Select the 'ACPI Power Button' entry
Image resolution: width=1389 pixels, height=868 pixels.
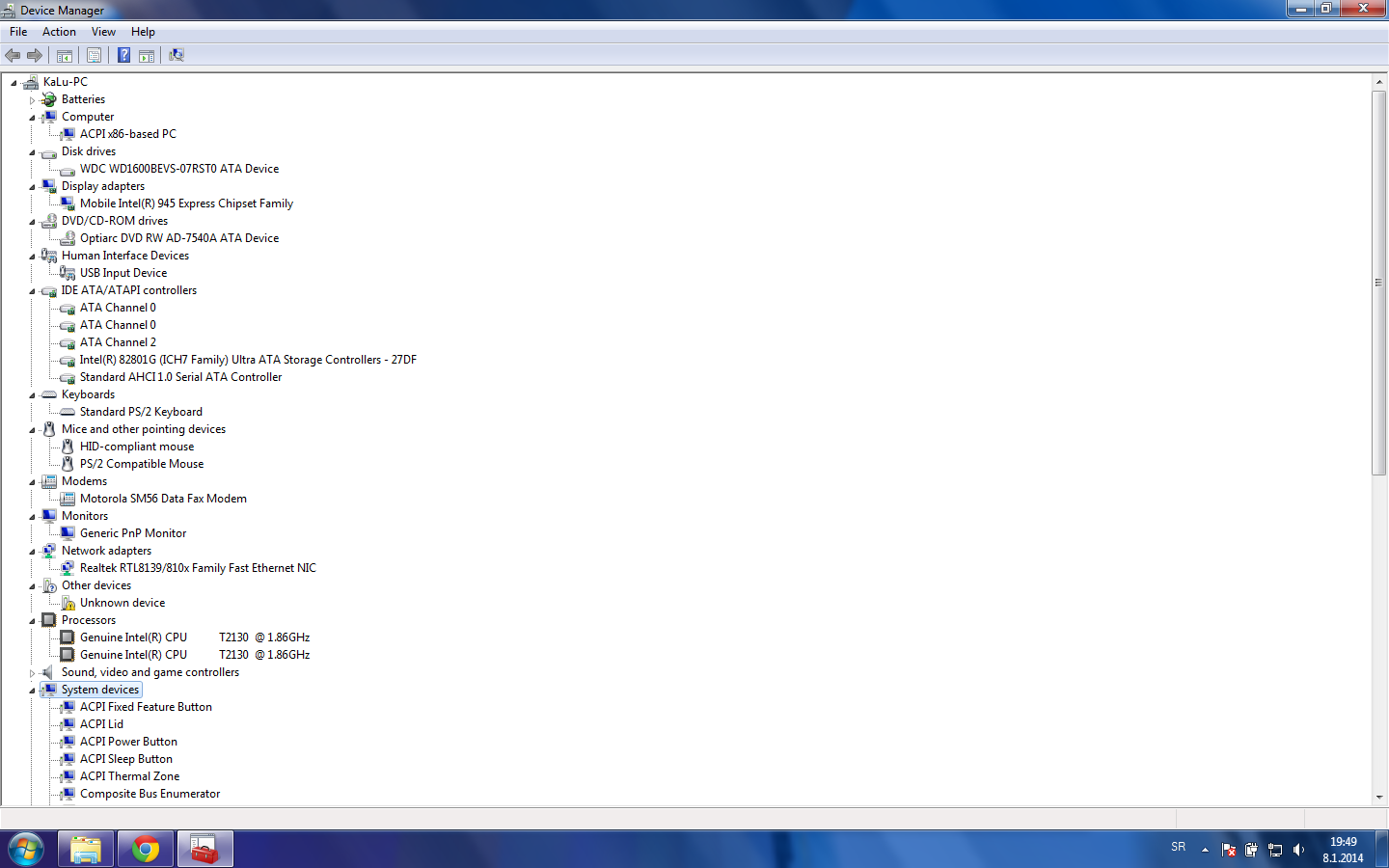(128, 742)
